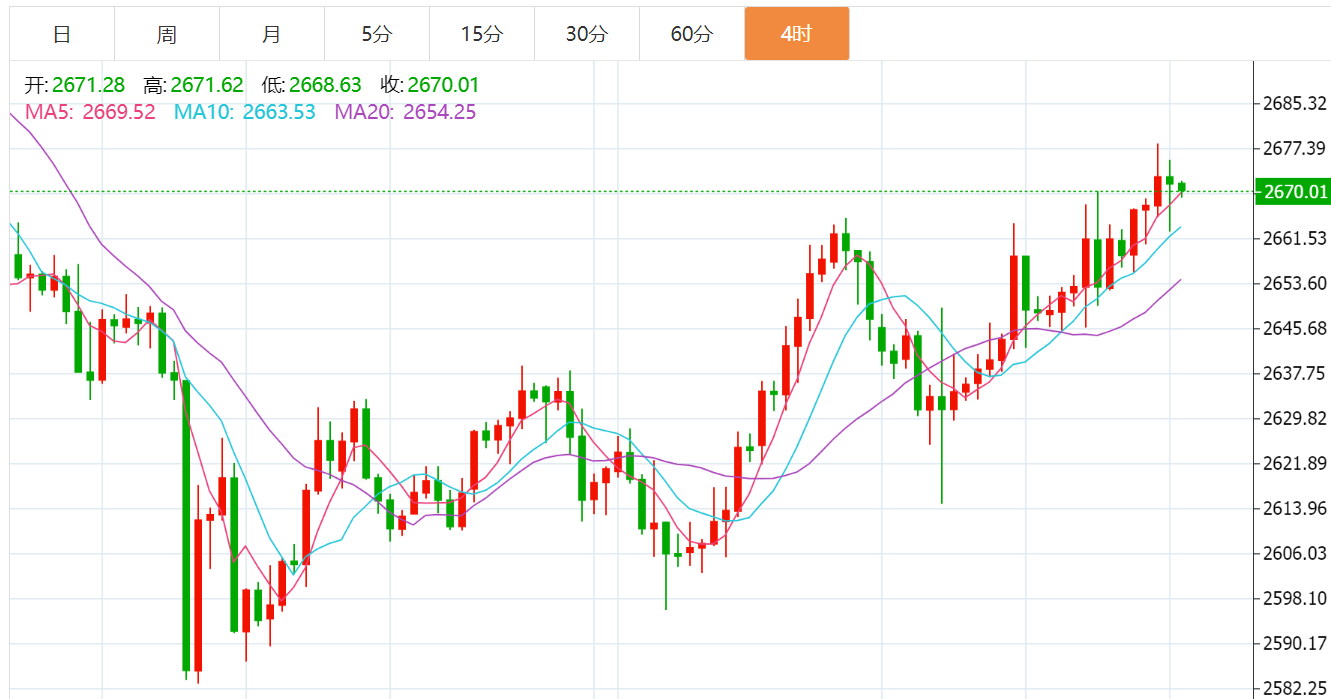Screen dimensions: 1331x699
Task: Select the 周 weekly timeframe tab
Action: [167, 34]
